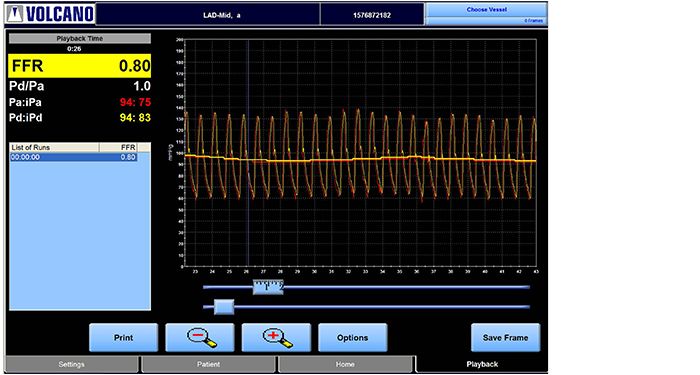Image resolution: width=700 pixels, height=375 pixels.
Task: Go to the Home tab
Action: [x=345, y=364]
